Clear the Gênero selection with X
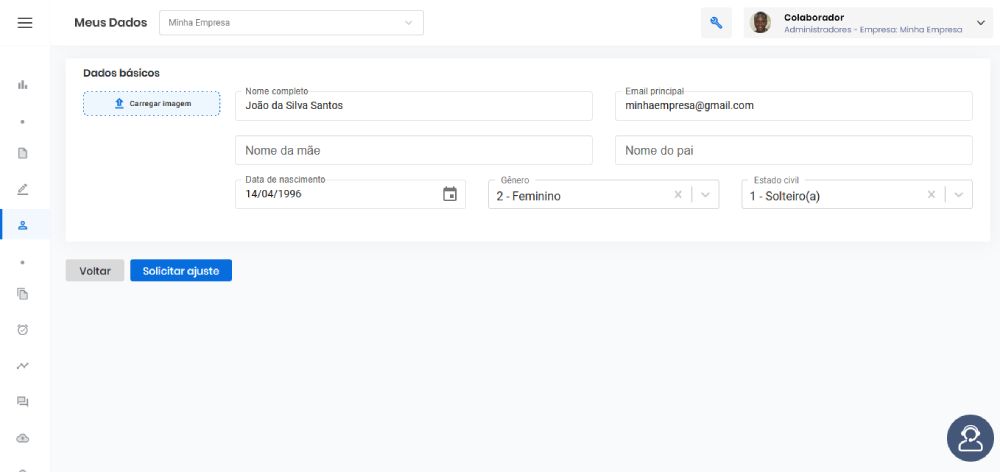1000x472 pixels. coord(678,195)
